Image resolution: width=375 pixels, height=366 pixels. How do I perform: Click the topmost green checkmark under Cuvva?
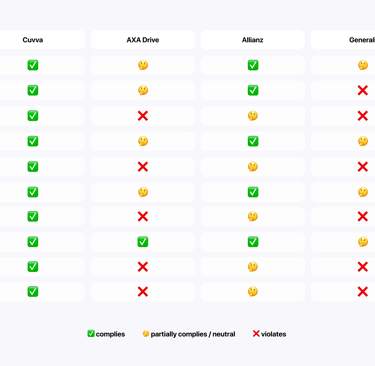[x=33, y=65]
